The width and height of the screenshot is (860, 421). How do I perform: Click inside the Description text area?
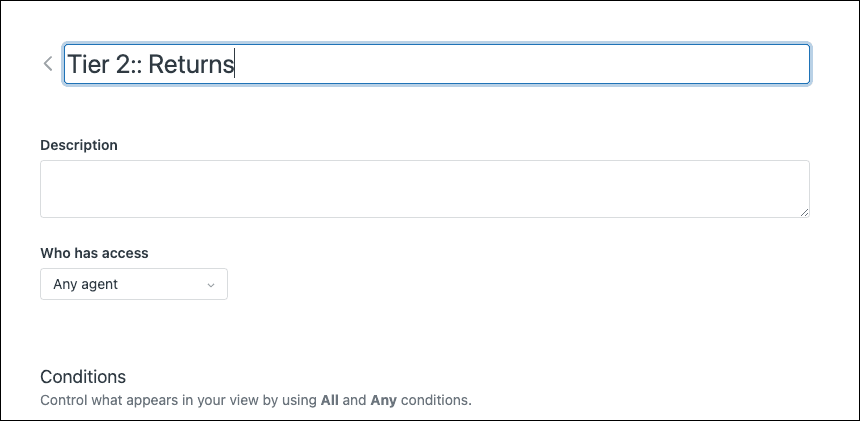[x=424, y=188]
